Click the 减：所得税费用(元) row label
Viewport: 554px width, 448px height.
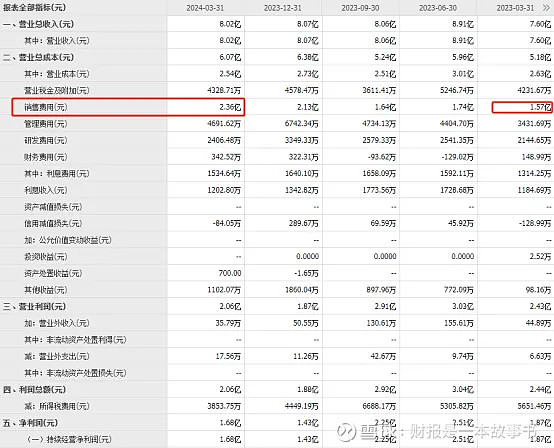(x=57, y=406)
